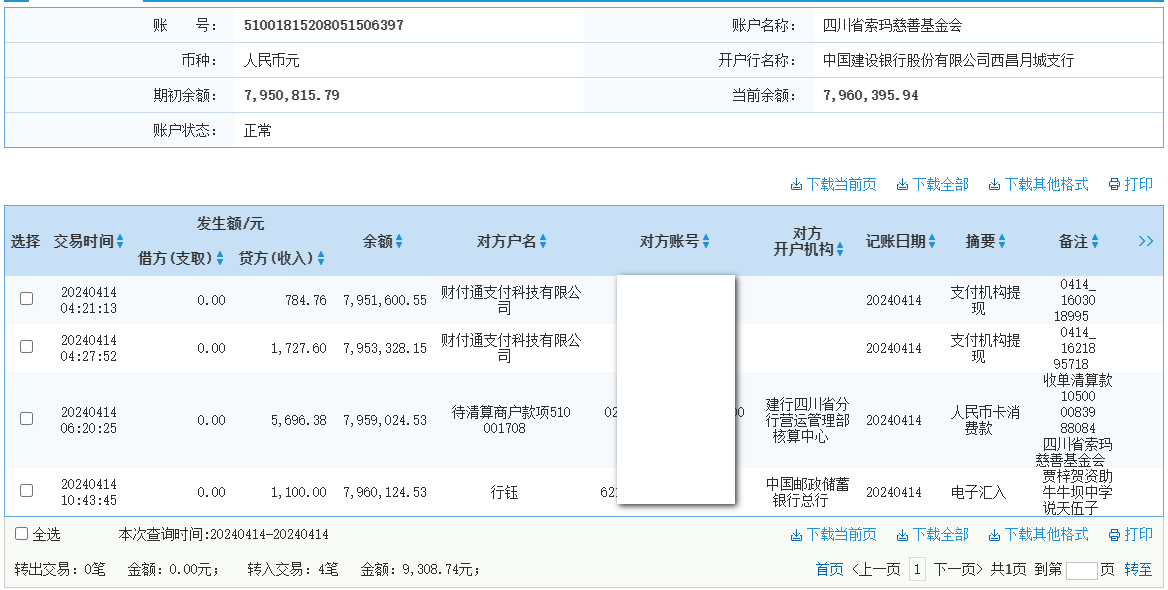This screenshot has height=590, width=1168.
Task: Sort by 备注 column arrows
Action: [x=1094, y=241]
